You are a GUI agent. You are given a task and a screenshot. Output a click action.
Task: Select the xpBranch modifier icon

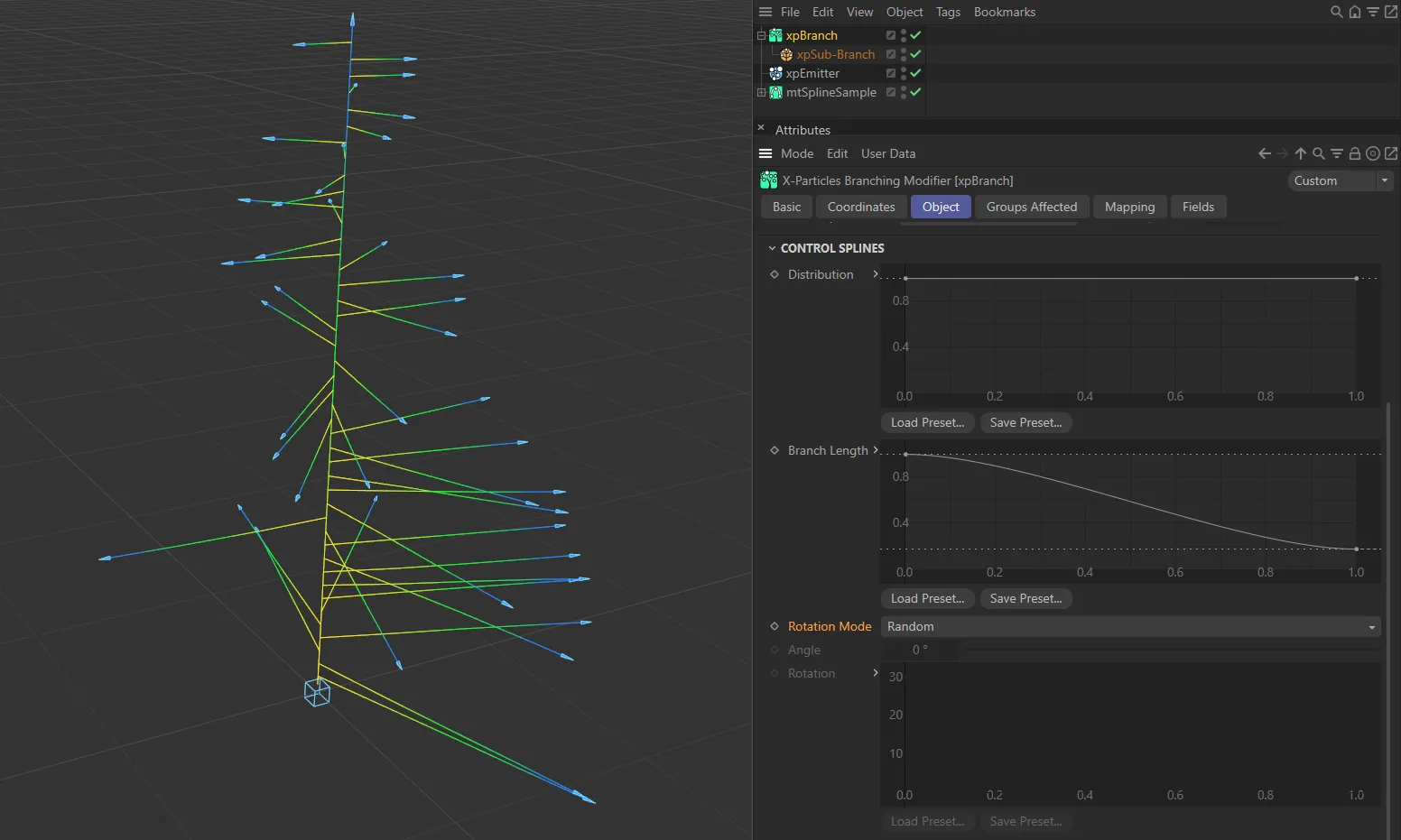775,35
